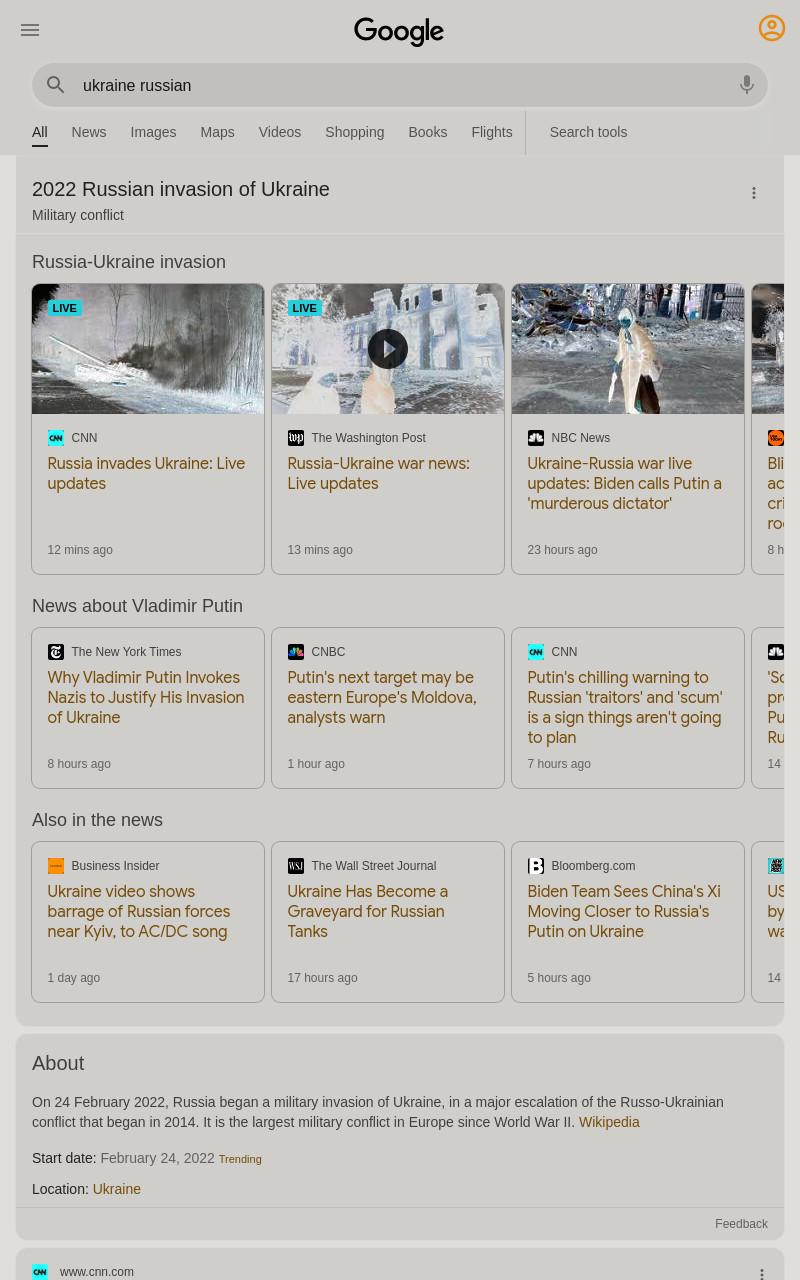
Task: Open the www.cnn.com result link
Action: coord(97,1272)
